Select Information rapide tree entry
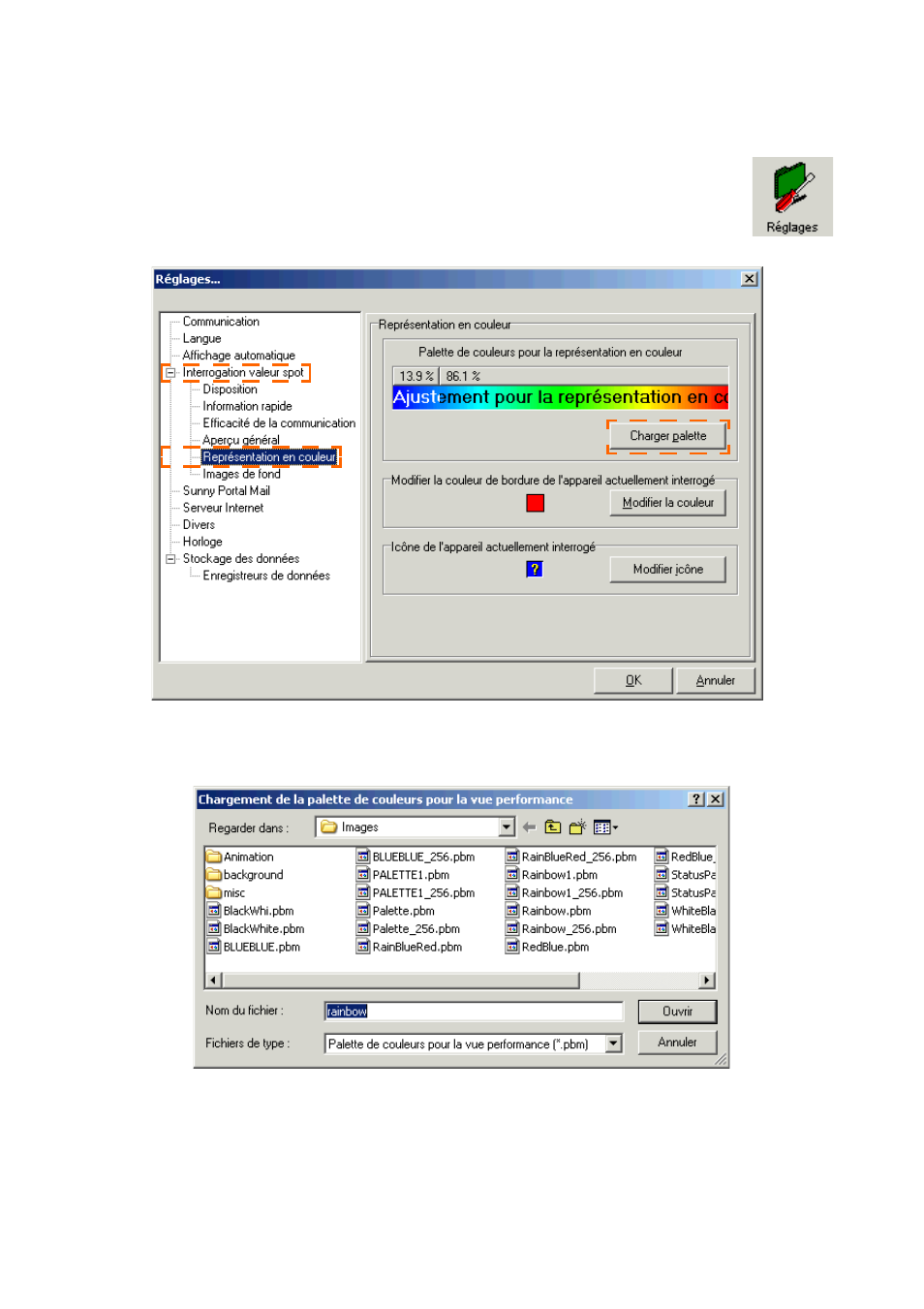 pyautogui.click(x=247, y=407)
